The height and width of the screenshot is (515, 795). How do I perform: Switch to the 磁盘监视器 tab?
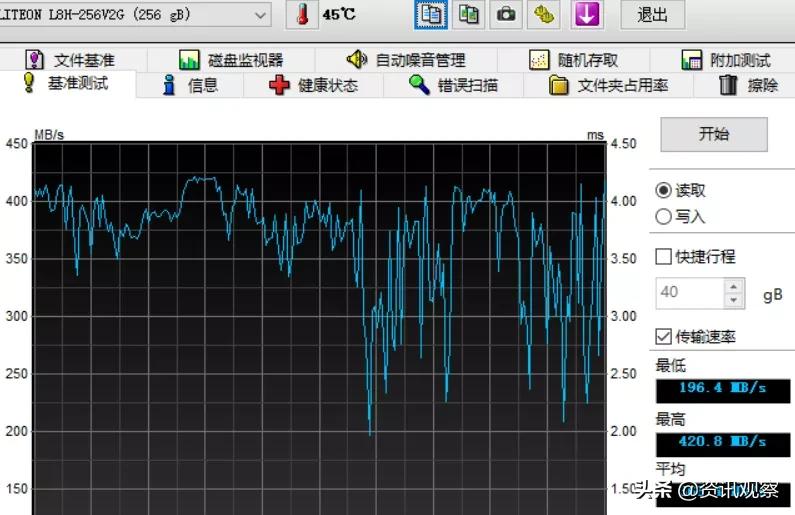click(231, 60)
